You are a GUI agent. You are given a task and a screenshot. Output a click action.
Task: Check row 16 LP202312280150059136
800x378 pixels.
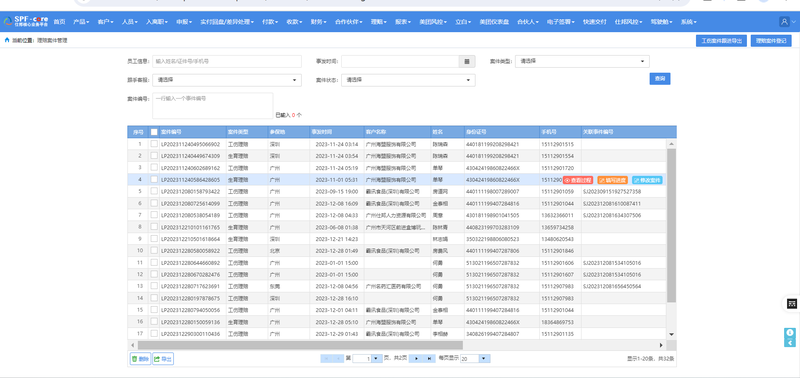[x=154, y=322]
